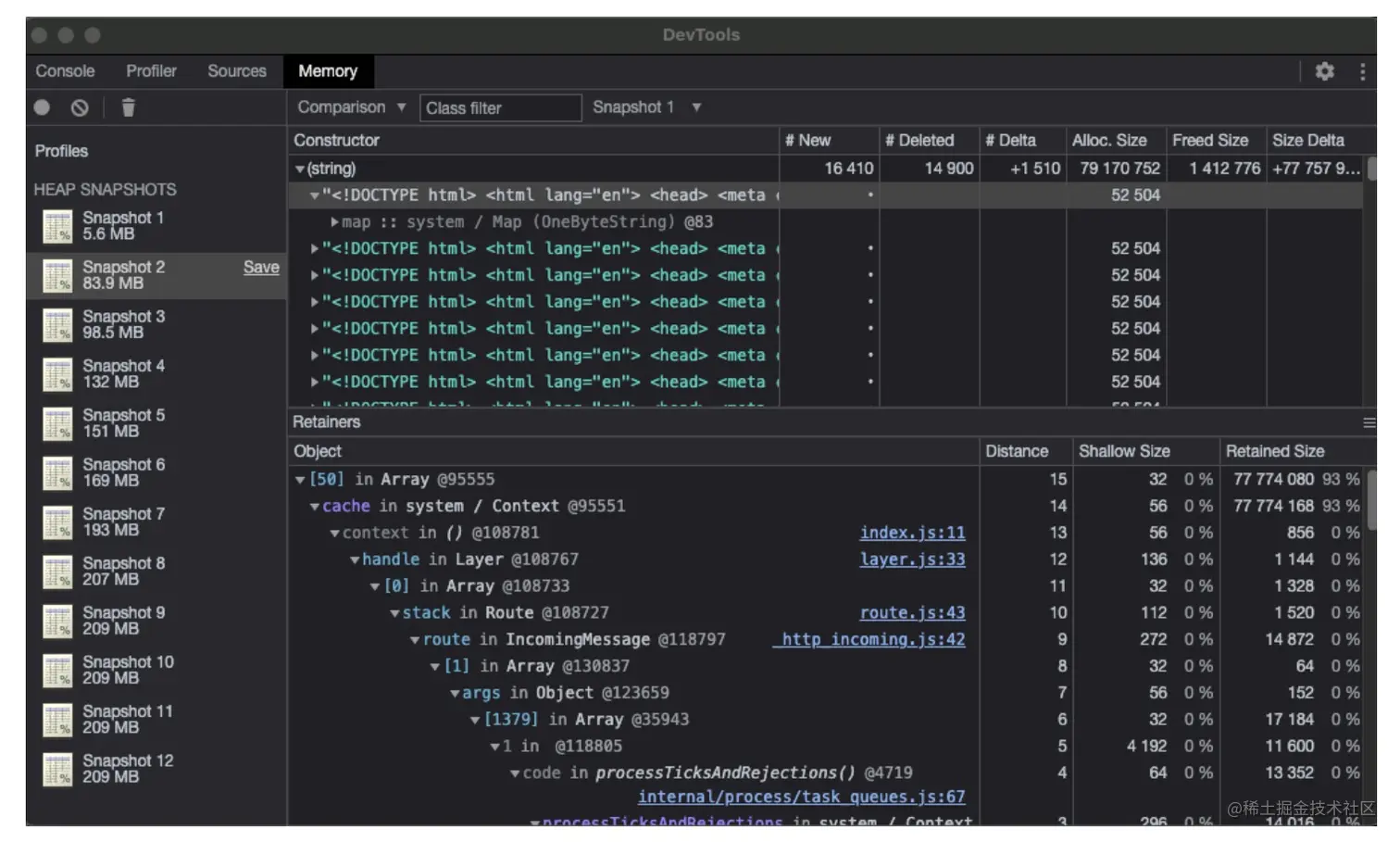
Task: Click the Retainers panel menu icon
Action: tap(1369, 422)
